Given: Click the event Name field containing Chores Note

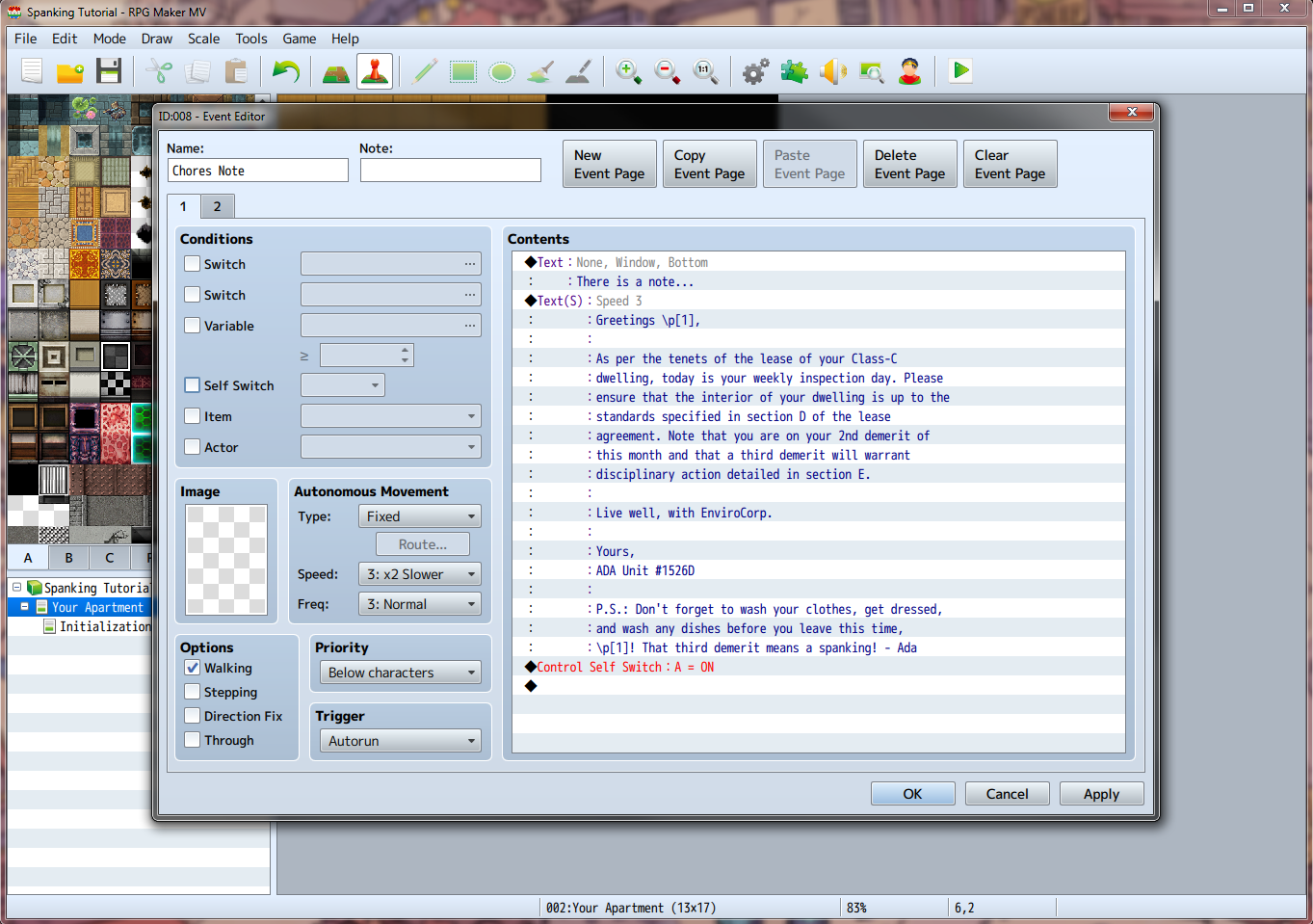Looking at the screenshot, I should pyautogui.click(x=258, y=171).
